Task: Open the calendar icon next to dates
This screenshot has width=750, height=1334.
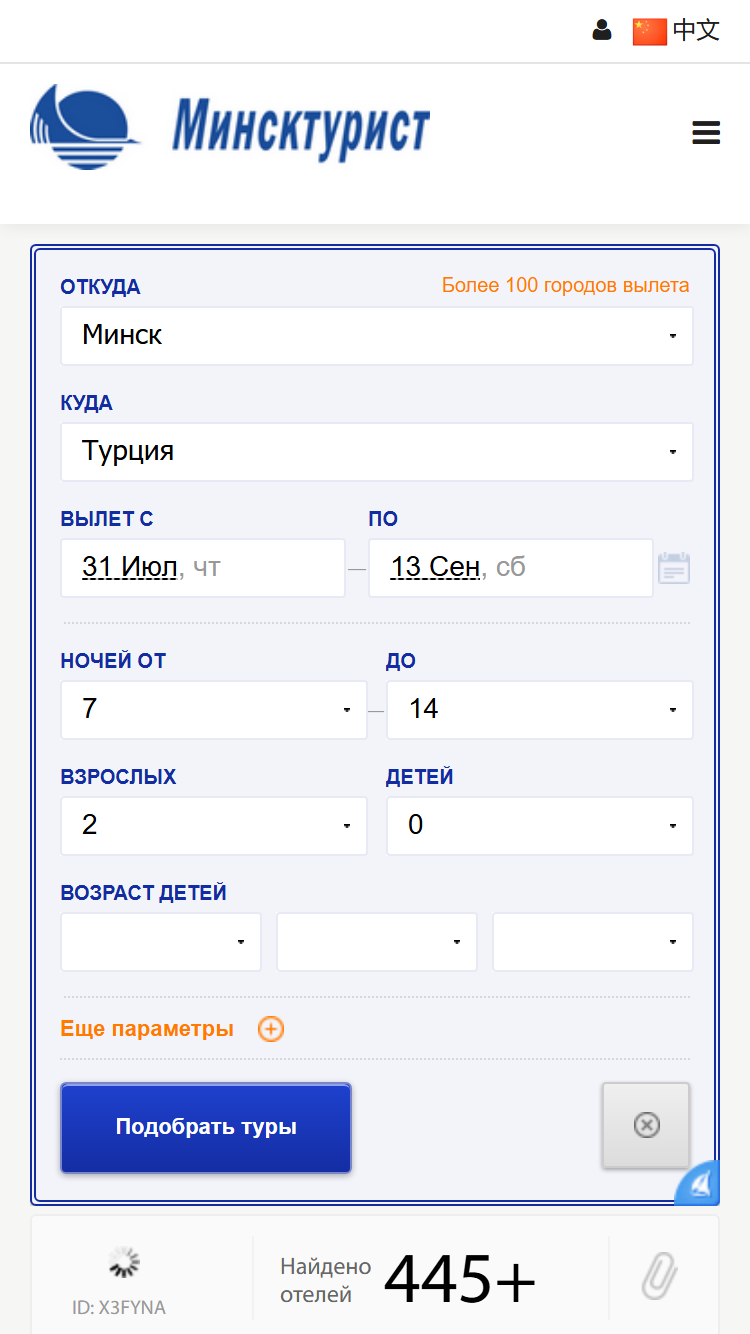Action: click(674, 568)
